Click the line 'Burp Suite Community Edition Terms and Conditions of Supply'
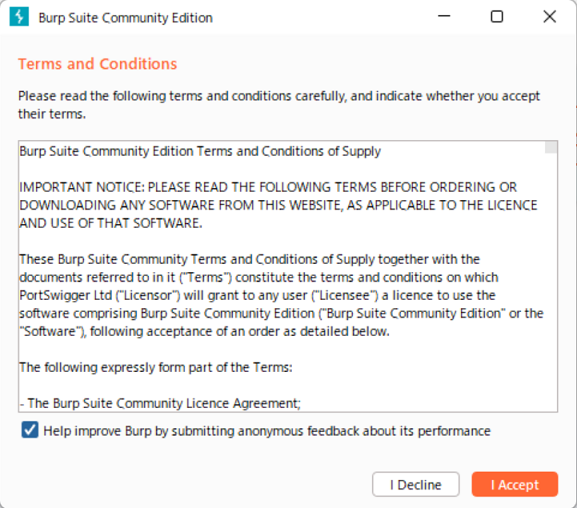This screenshot has width=577, height=508. 200,151
